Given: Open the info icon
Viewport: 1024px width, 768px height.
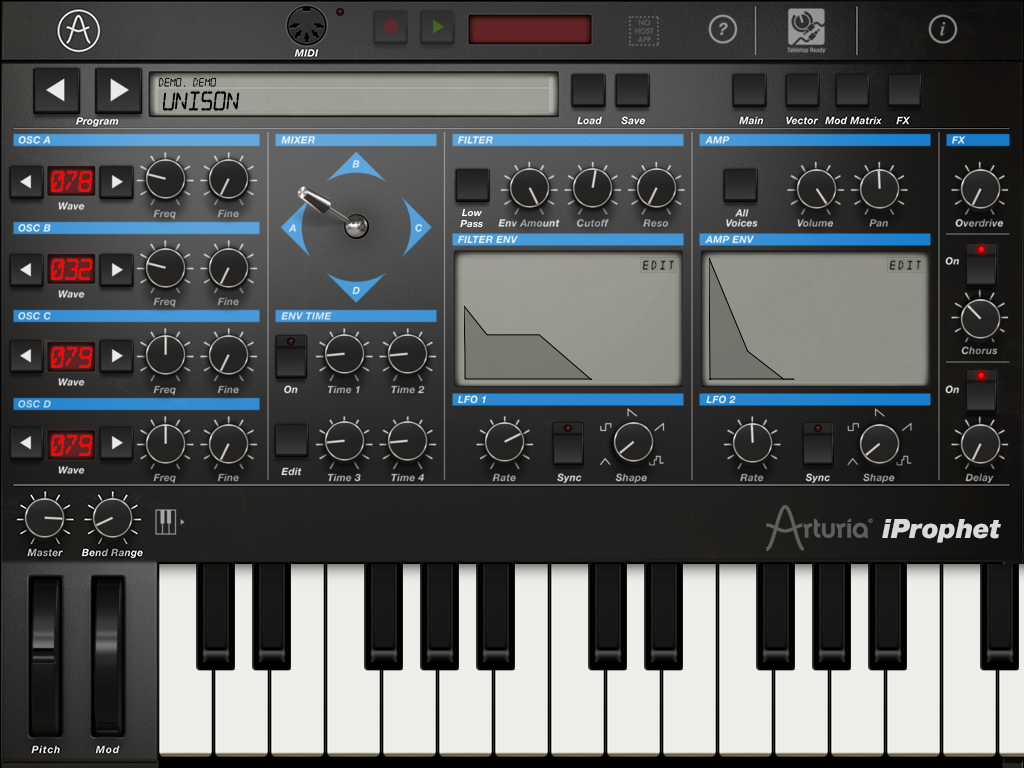Looking at the screenshot, I should pos(942,29).
